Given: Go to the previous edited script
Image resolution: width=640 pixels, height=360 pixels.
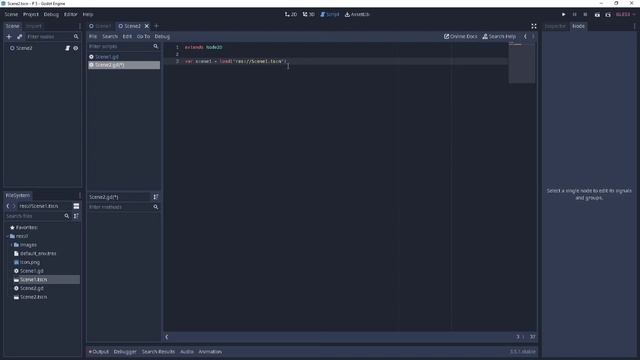Looking at the screenshot, I should click(525, 36).
